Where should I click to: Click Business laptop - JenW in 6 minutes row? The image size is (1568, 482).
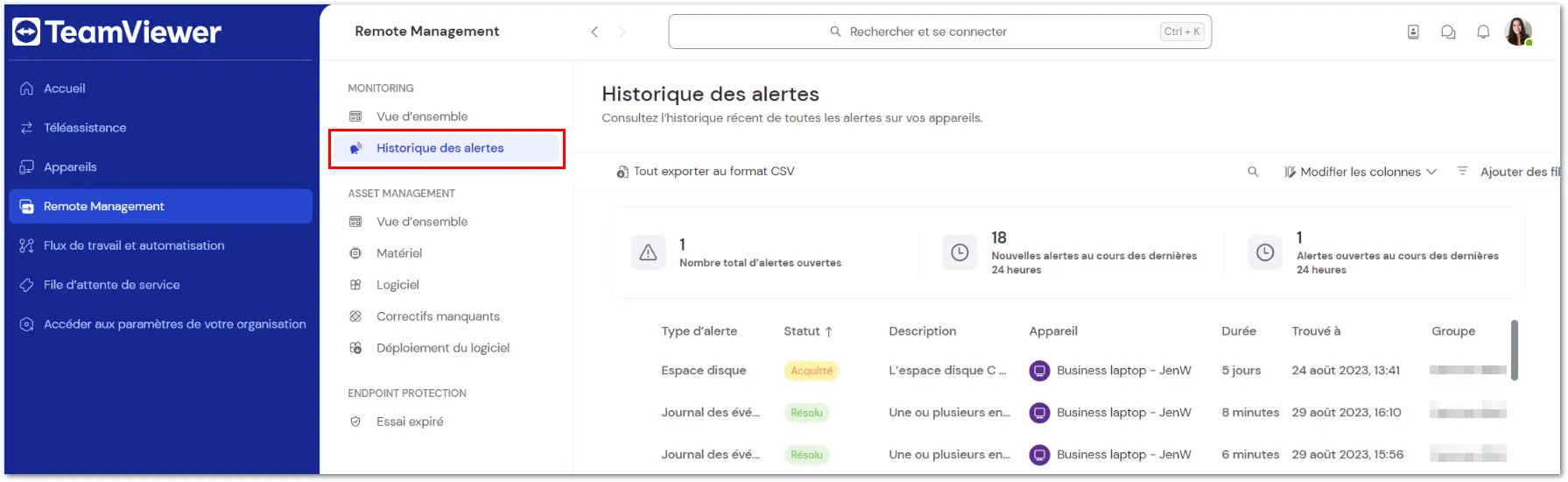1124,455
